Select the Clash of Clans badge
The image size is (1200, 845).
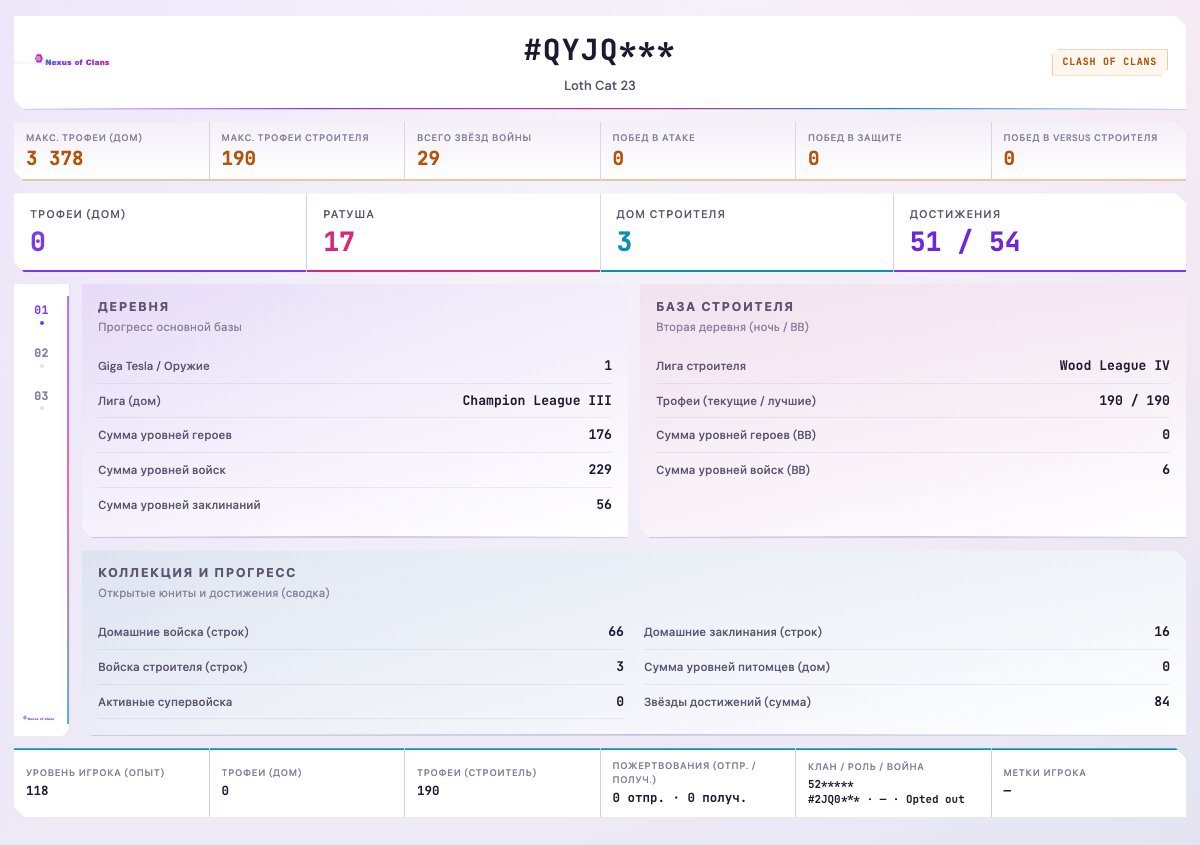tap(1109, 62)
